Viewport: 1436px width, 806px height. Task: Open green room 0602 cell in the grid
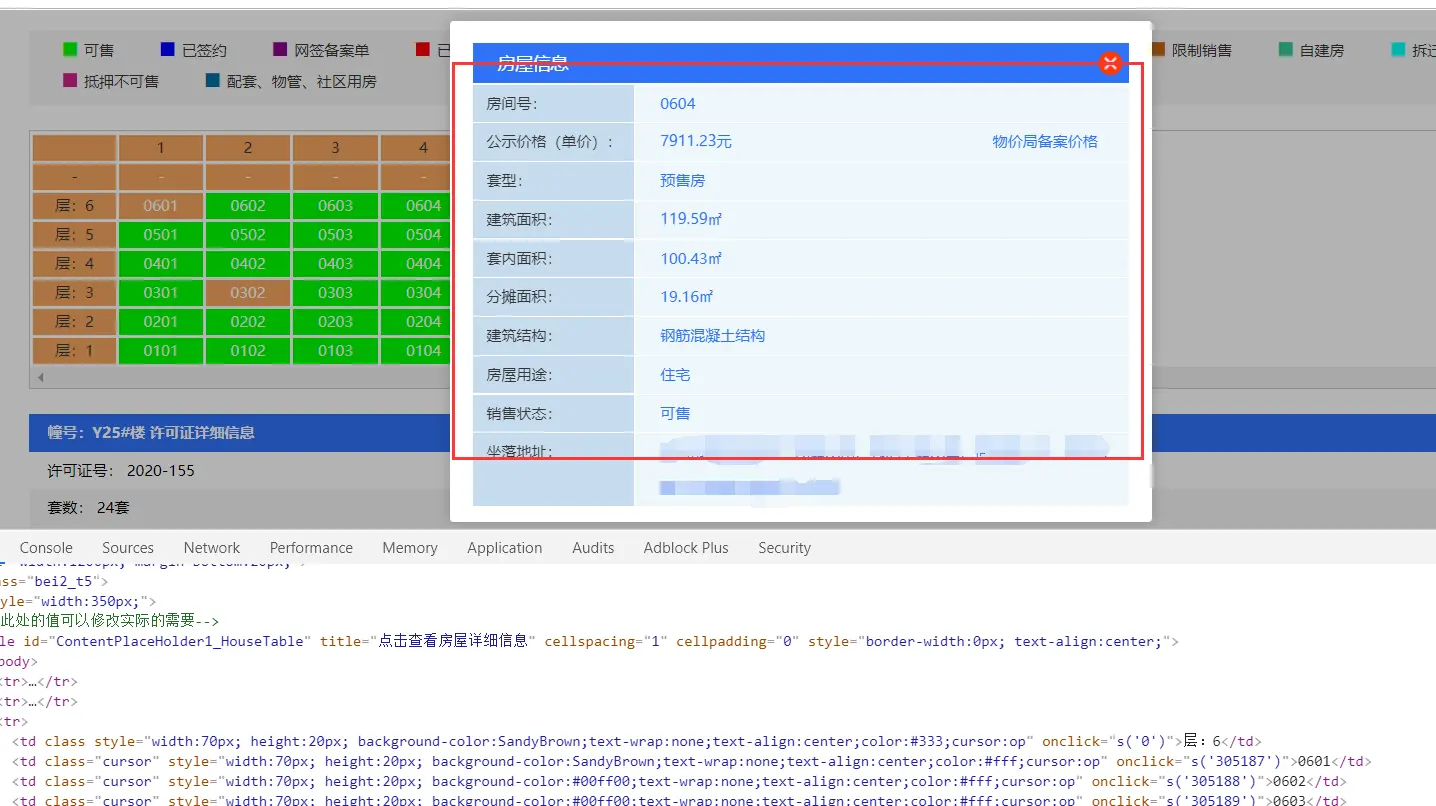[248, 206]
